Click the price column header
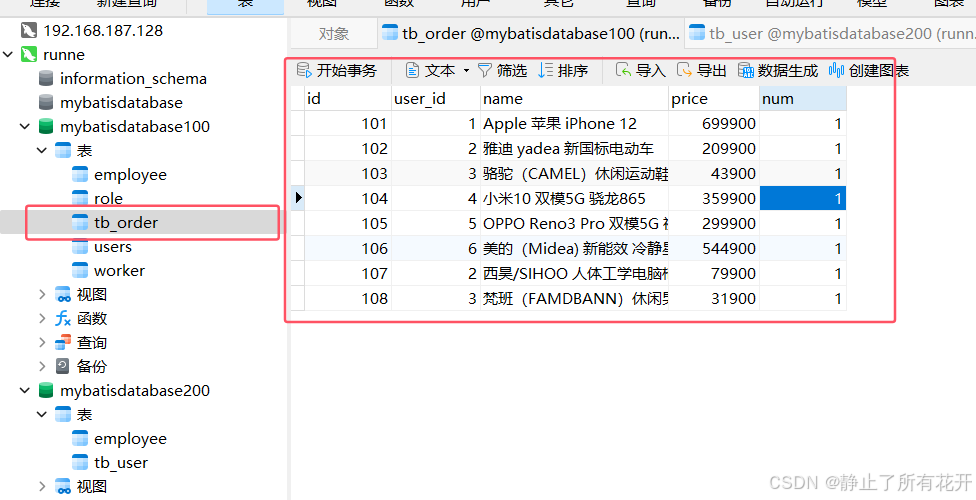Screen dimensions: 976x500 click(714, 99)
